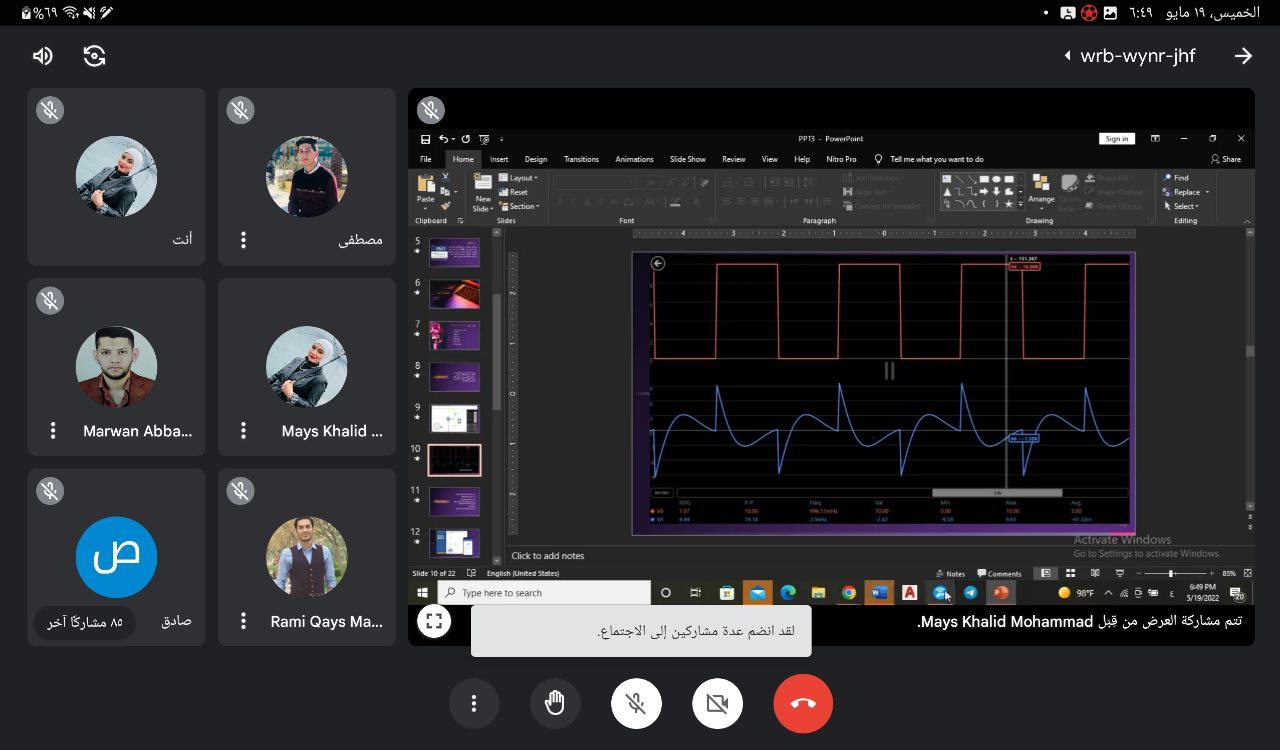1280x750 pixels.
Task: Go back with the arrow beside meeting code
Action: click(1243, 56)
